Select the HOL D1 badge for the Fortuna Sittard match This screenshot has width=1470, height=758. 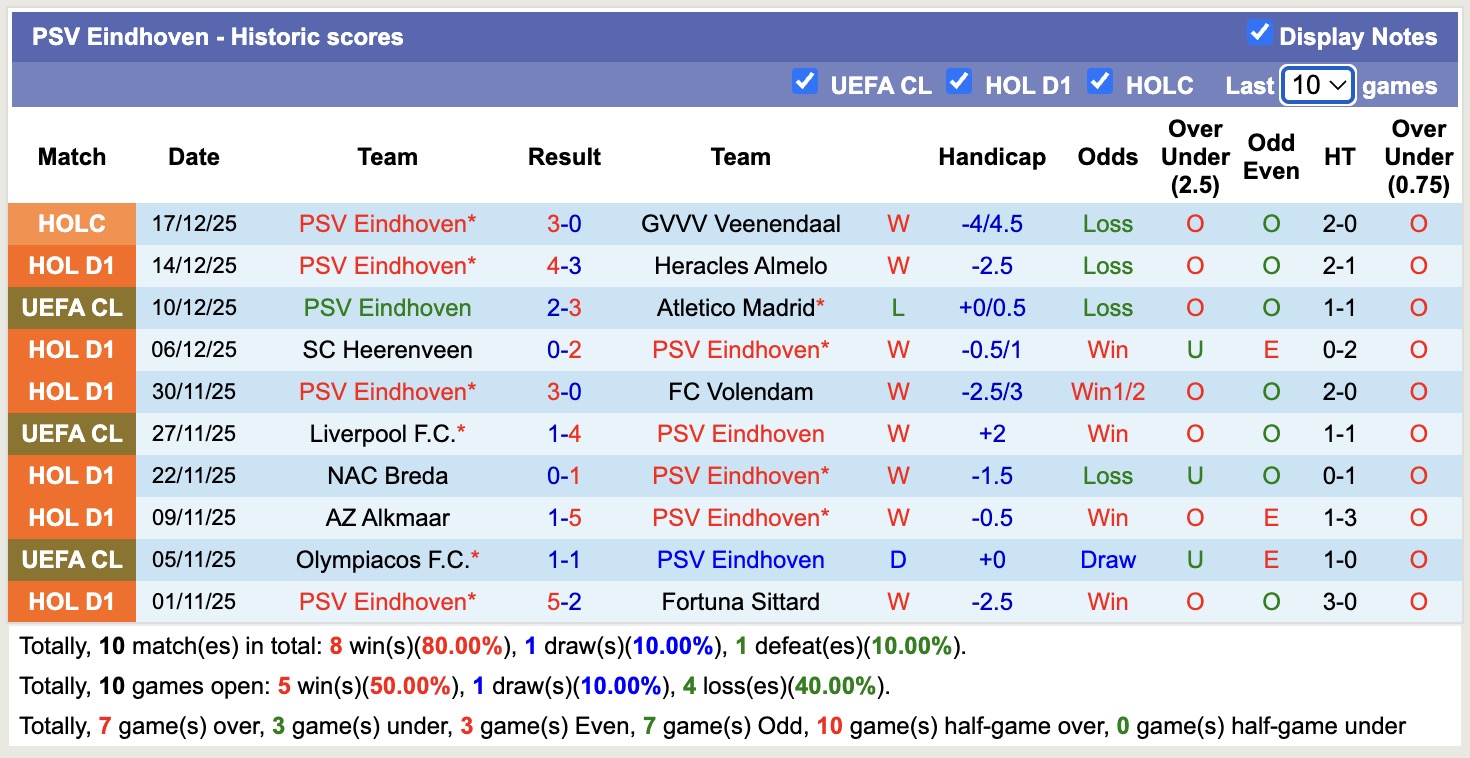coord(71,601)
